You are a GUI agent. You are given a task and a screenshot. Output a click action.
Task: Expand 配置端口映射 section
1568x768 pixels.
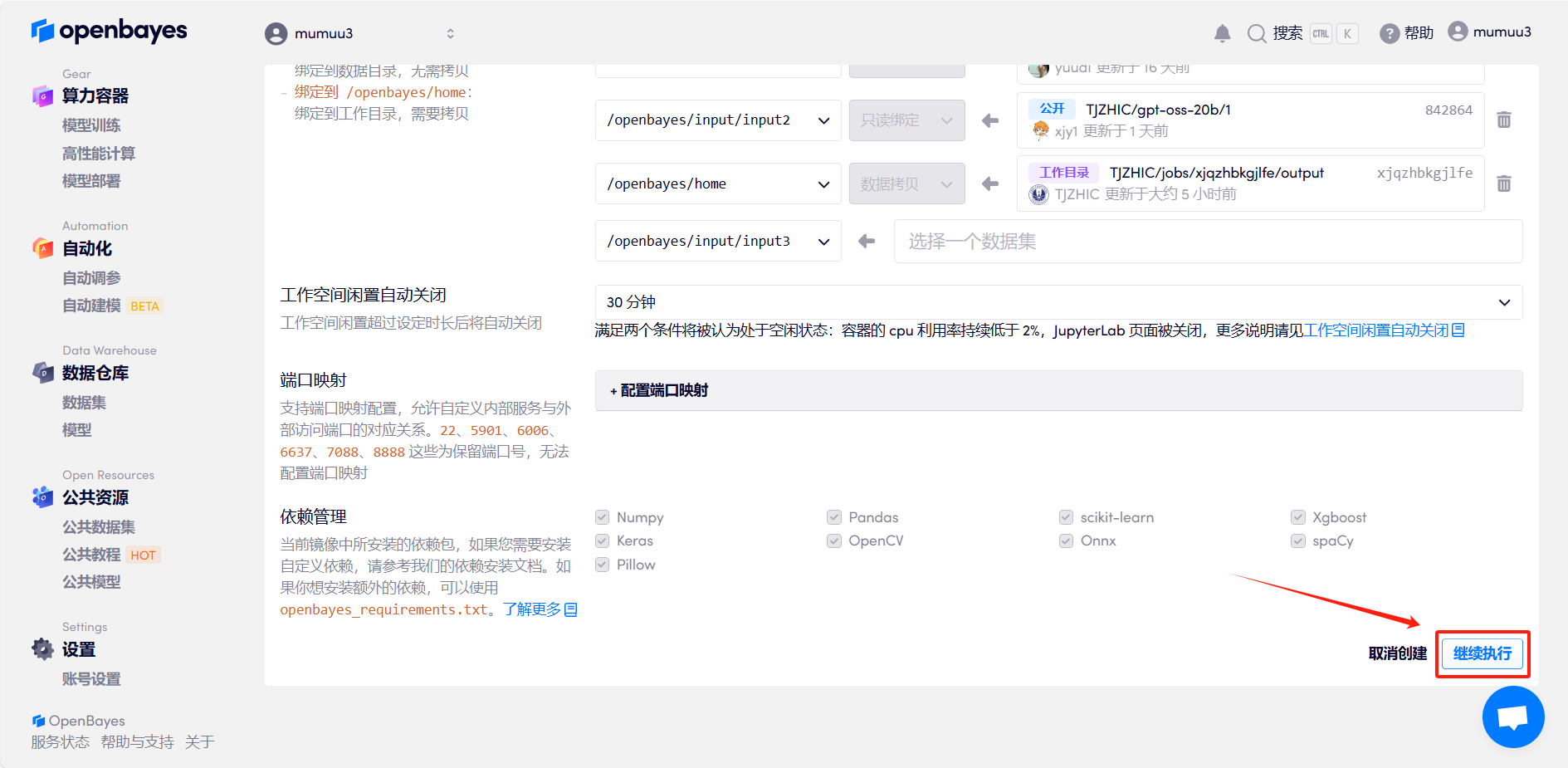(x=660, y=391)
